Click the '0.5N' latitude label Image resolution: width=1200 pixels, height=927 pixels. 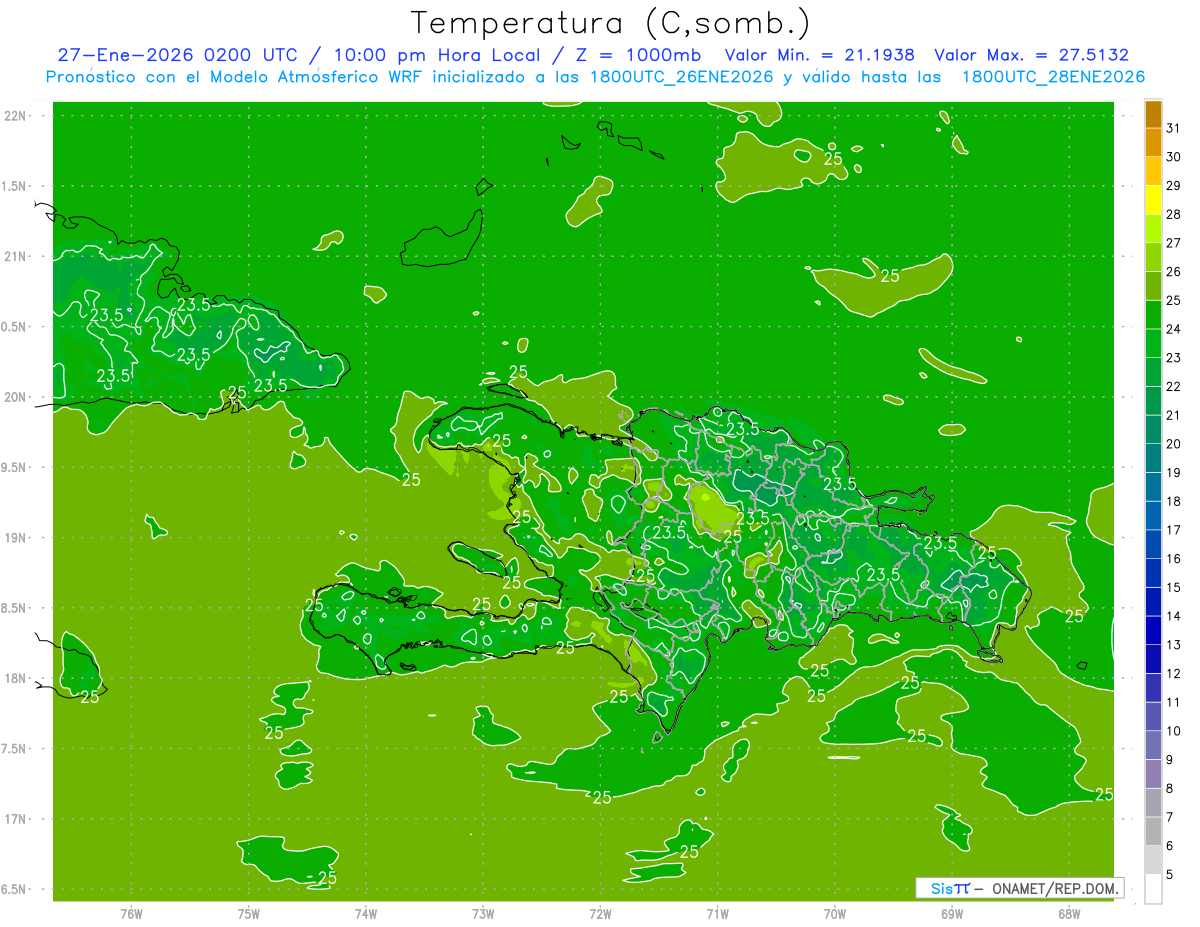(x=15, y=327)
